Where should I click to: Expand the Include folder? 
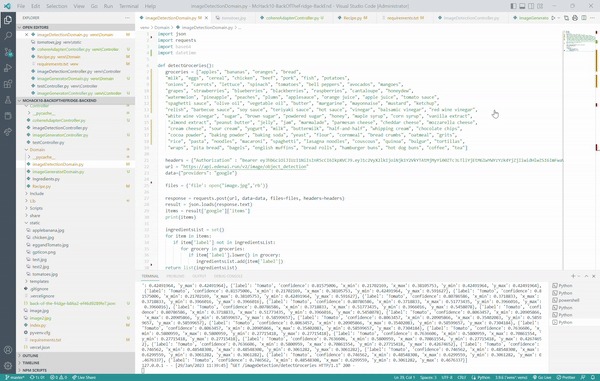click(76, 194)
